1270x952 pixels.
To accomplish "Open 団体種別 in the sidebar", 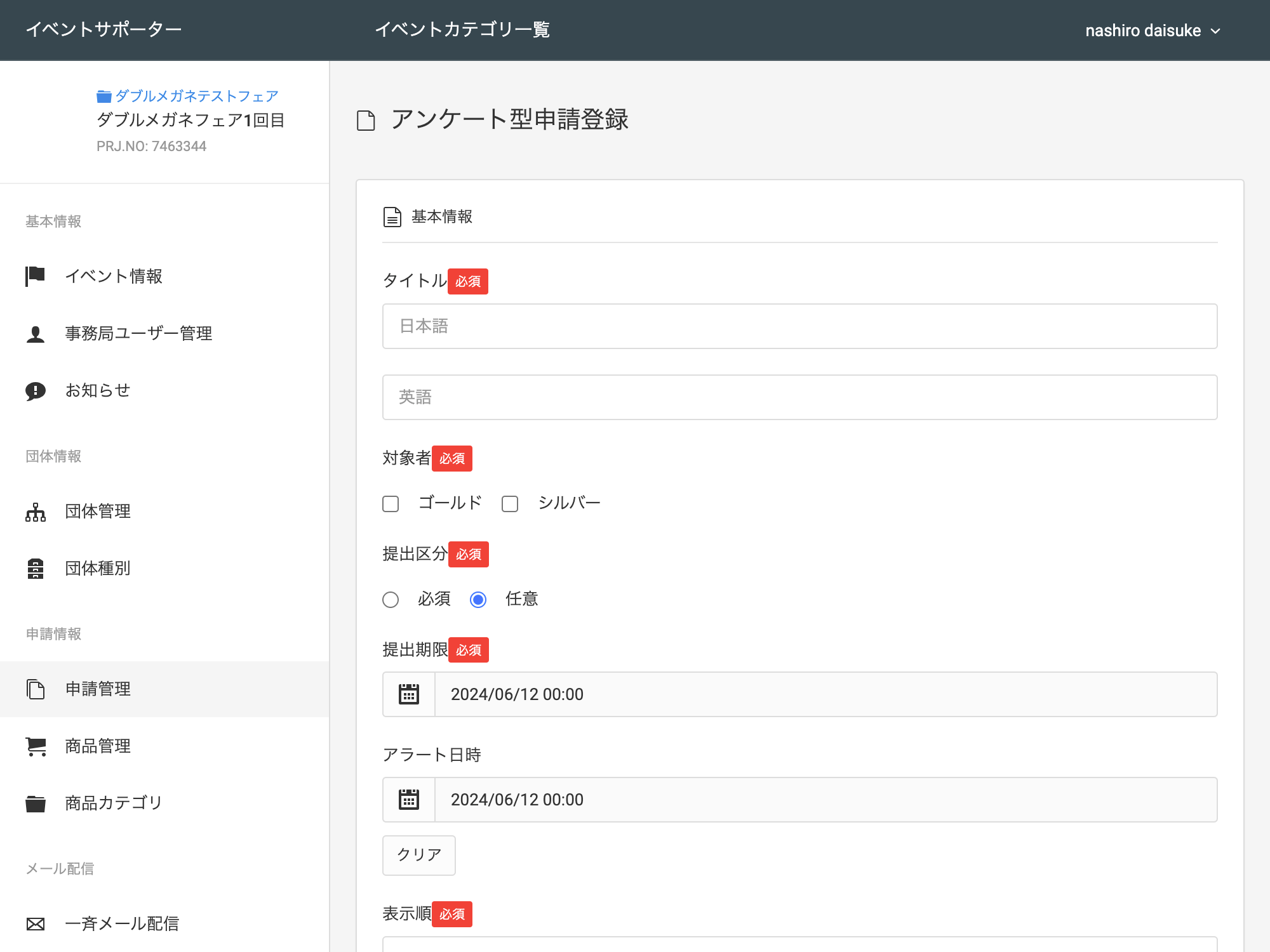I will 164,568.
